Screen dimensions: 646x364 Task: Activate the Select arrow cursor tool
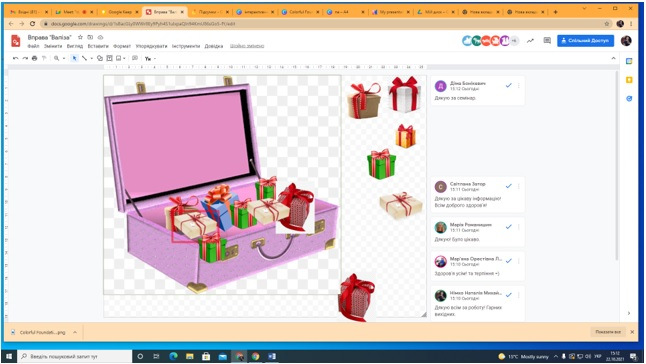click(x=75, y=58)
